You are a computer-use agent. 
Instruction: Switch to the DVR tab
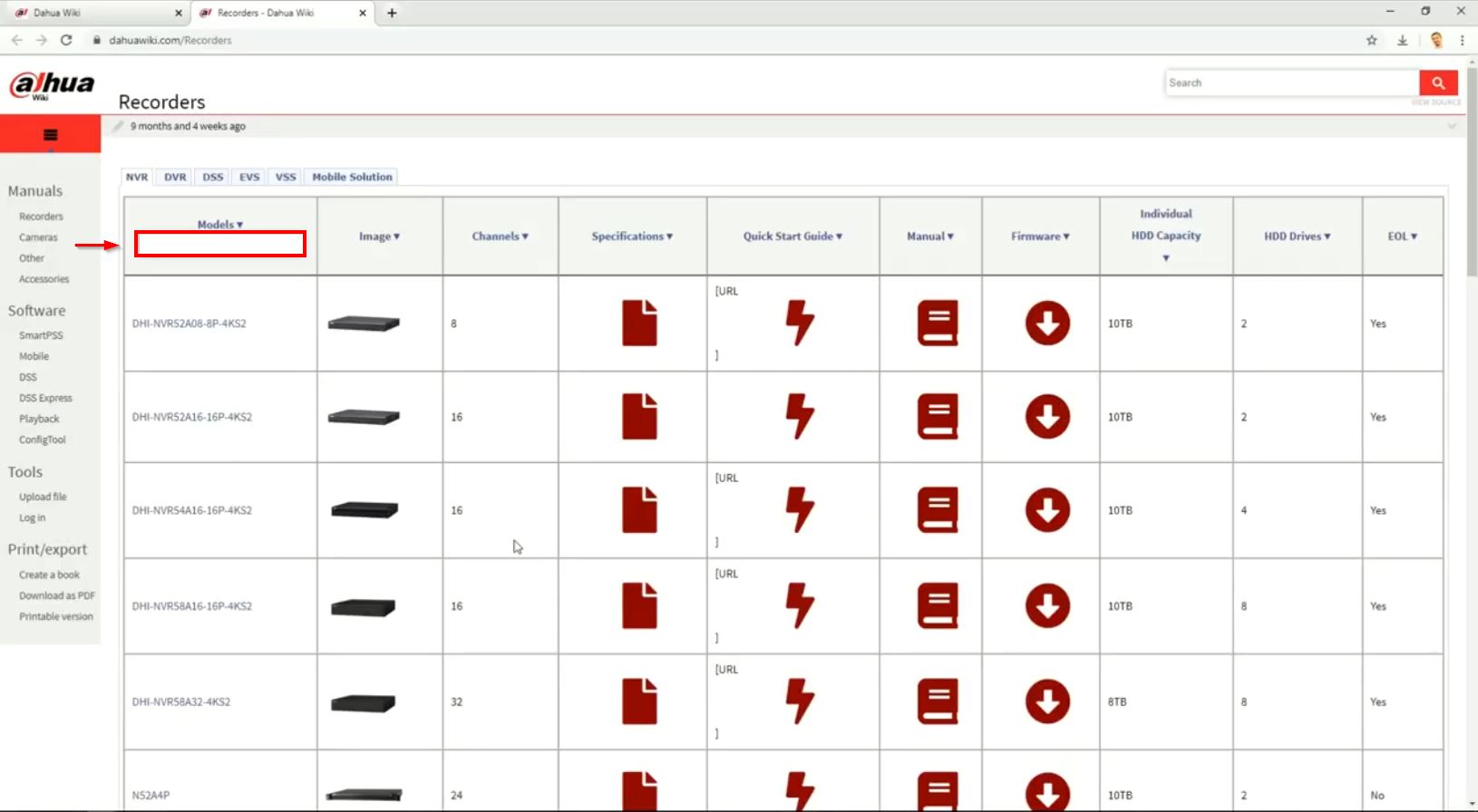175,178
